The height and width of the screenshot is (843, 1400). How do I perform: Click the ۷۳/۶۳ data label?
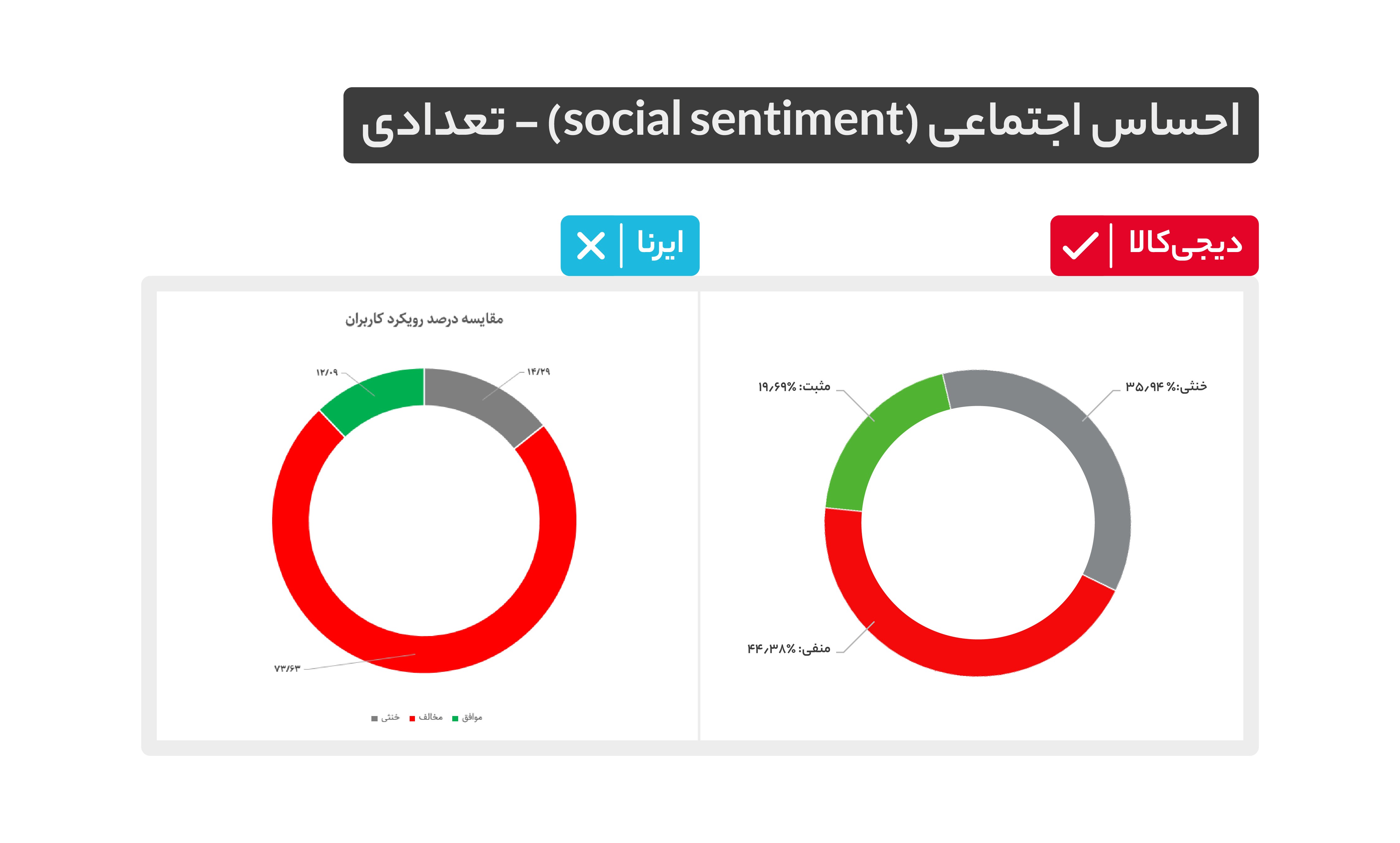pyautogui.click(x=287, y=669)
